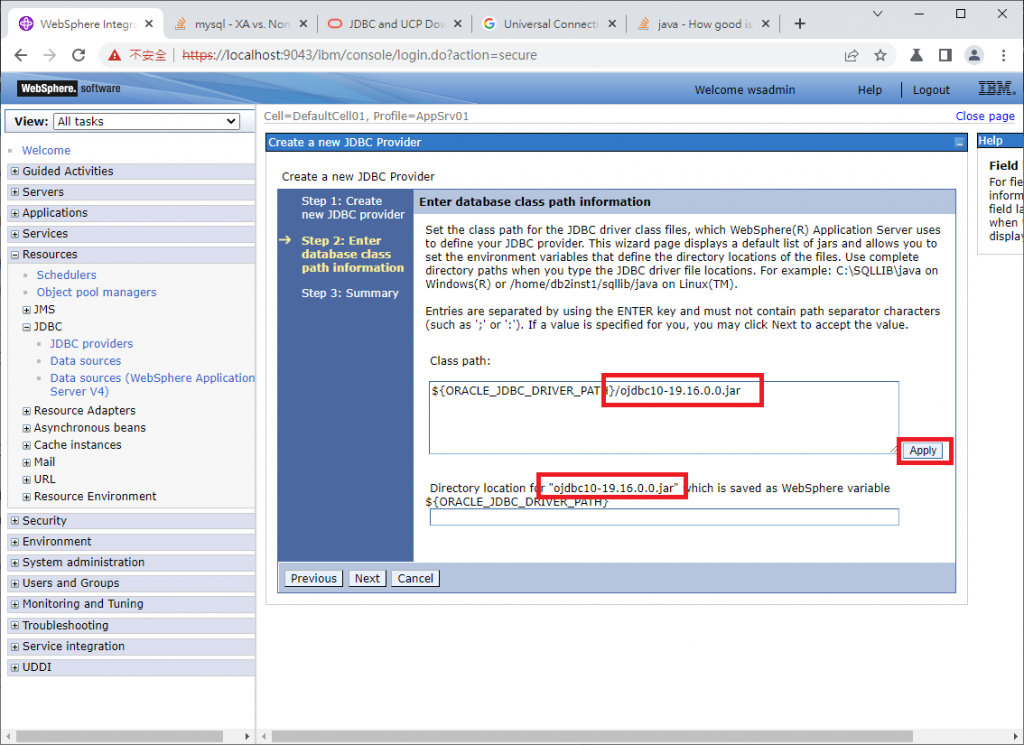Switch to Universal Connection tab
Image resolution: width=1024 pixels, height=745 pixels.
(x=550, y=24)
